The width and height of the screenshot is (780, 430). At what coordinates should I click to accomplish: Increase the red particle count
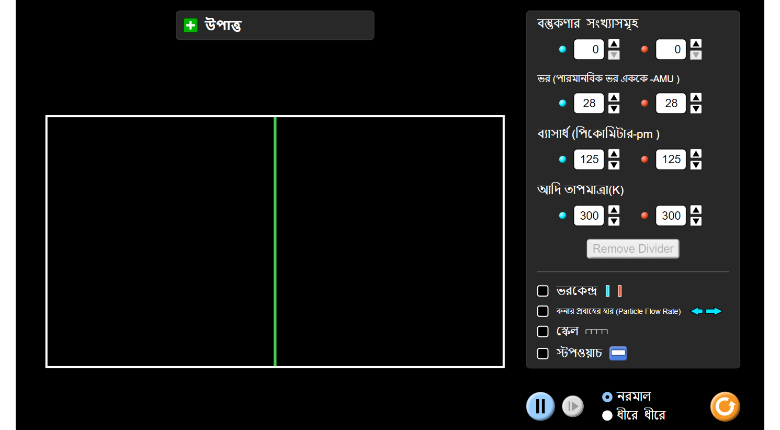[696, 44]
